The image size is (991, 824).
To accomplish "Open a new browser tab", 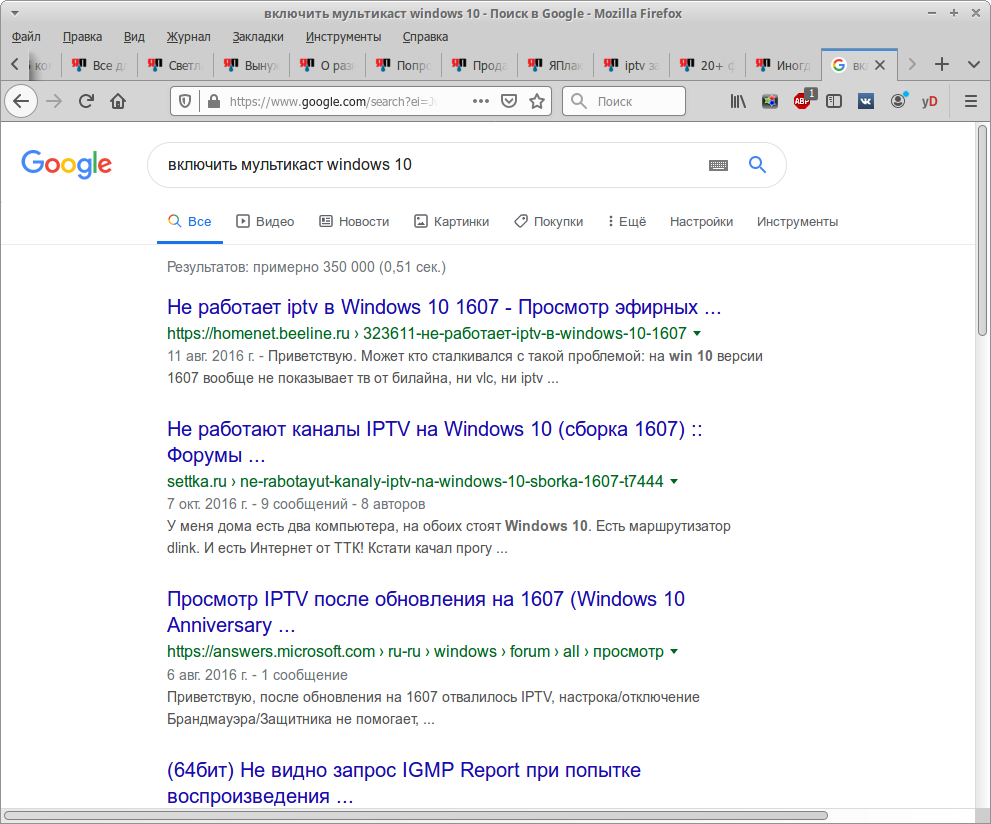I will [x=942, y=64].
